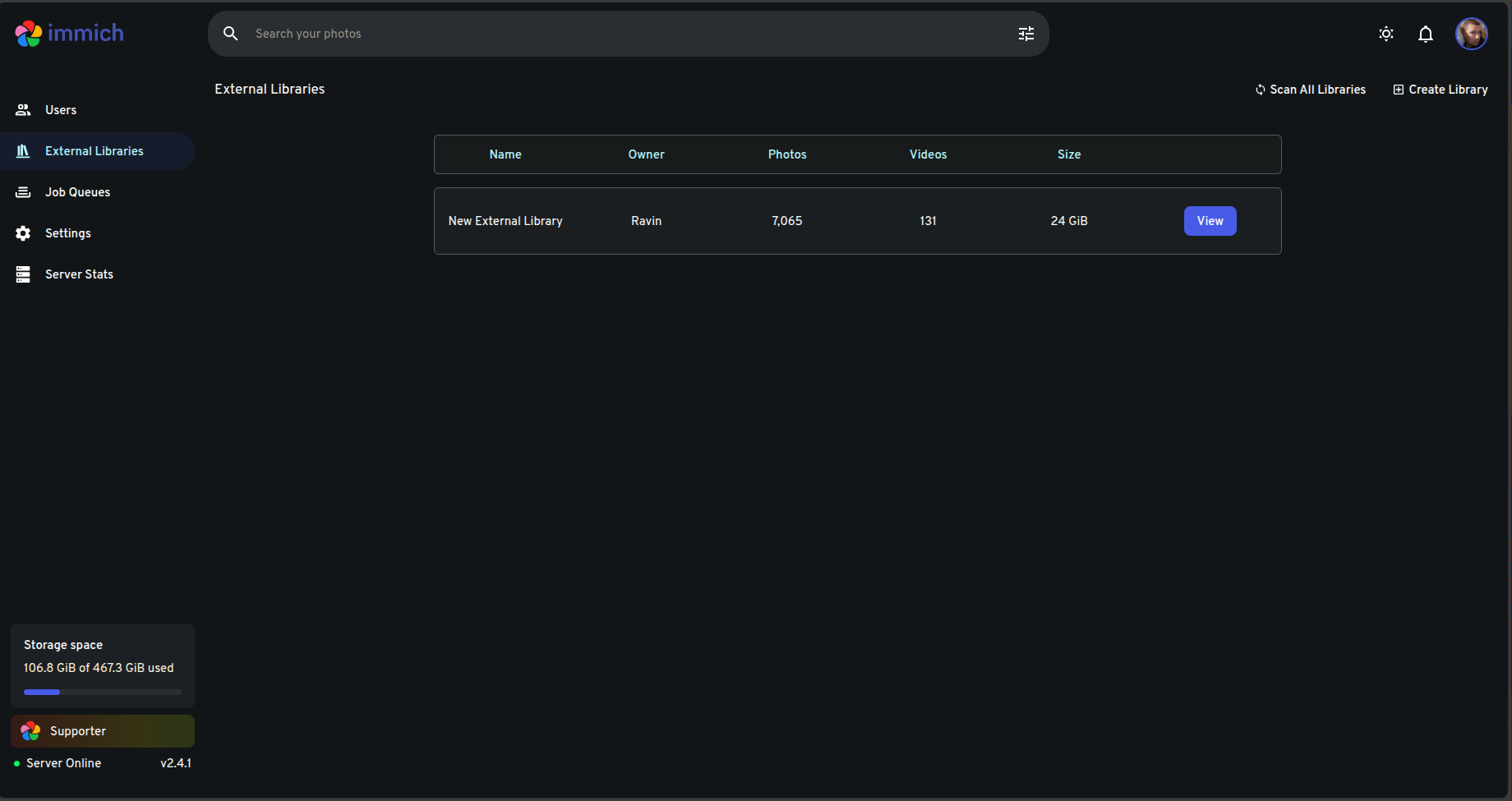
Task: Click the Create Library button
Action: click(1440, 90)
